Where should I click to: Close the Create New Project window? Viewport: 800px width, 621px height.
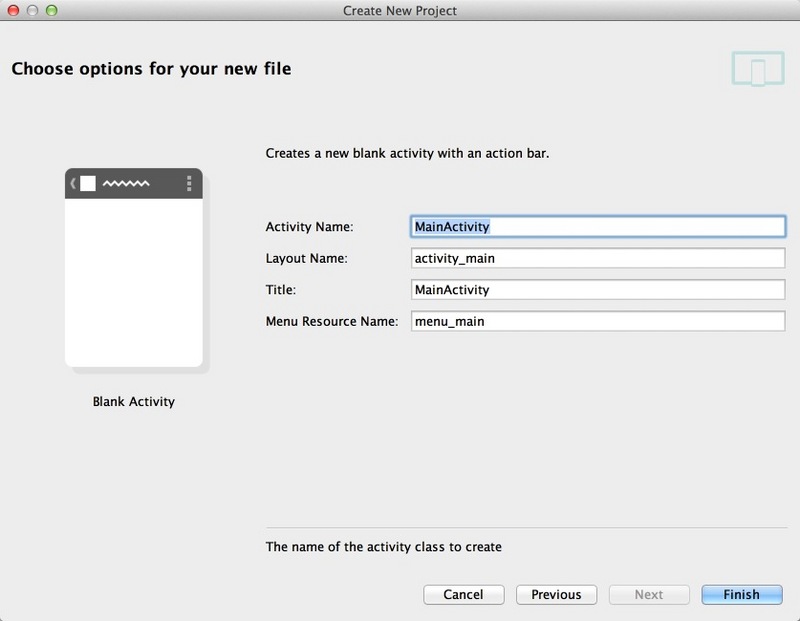[12, 10]
